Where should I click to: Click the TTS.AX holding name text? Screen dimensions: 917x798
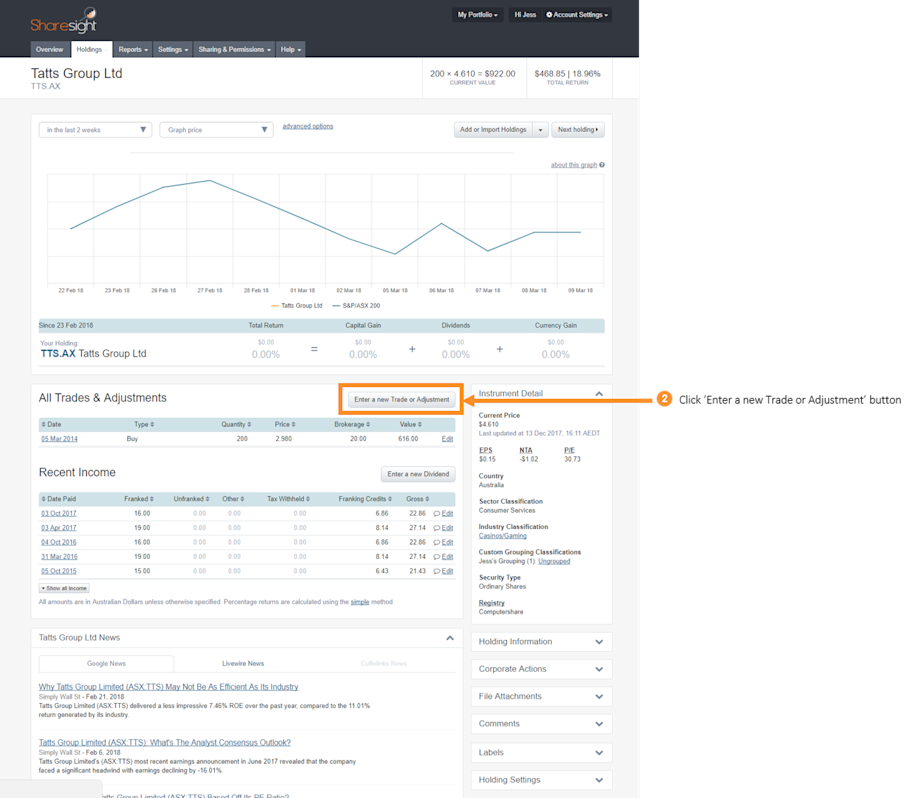(x=94, y=354)
